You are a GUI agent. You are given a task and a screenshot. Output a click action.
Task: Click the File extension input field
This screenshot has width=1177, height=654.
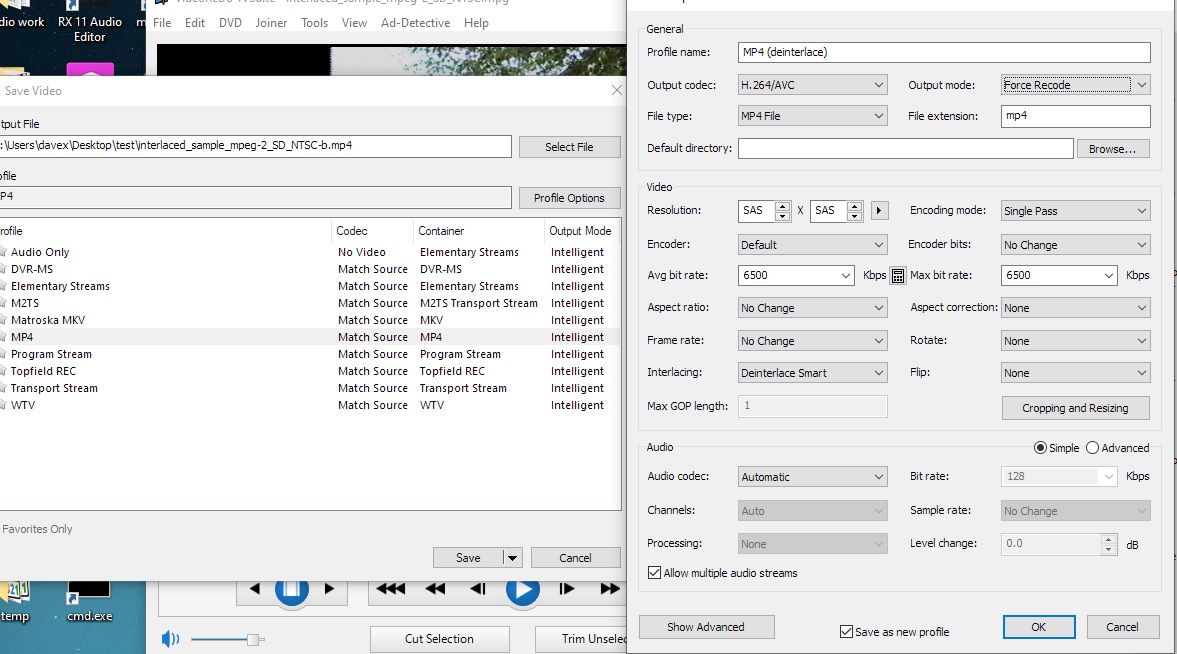[x=1075, y=116]
